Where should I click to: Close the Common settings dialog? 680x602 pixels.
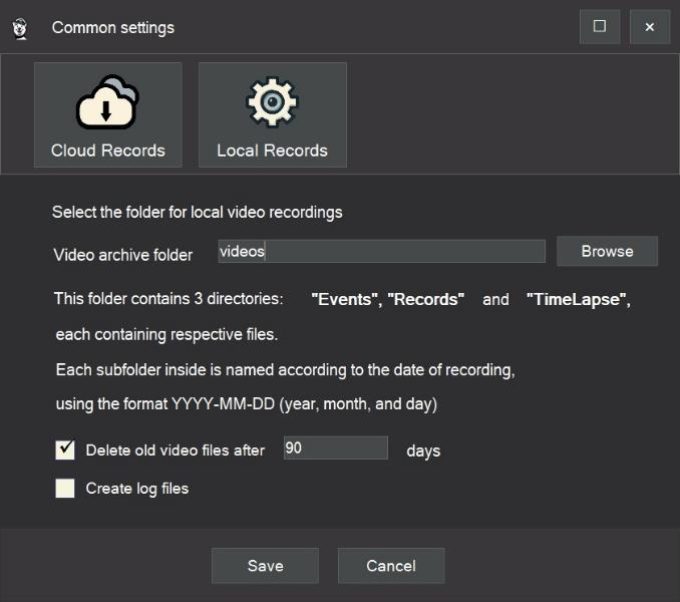coord(649,27)
